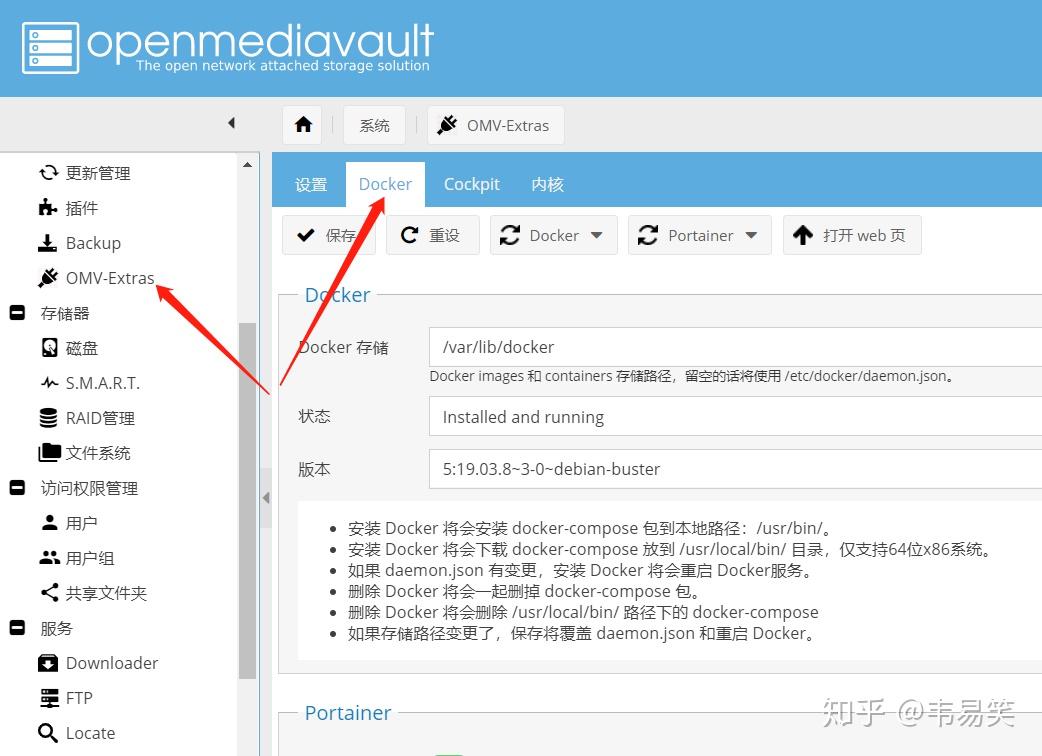This screenshot has height=756, width=1042.
Task: Open the Downloader service icon
Action: coord(48,662)
